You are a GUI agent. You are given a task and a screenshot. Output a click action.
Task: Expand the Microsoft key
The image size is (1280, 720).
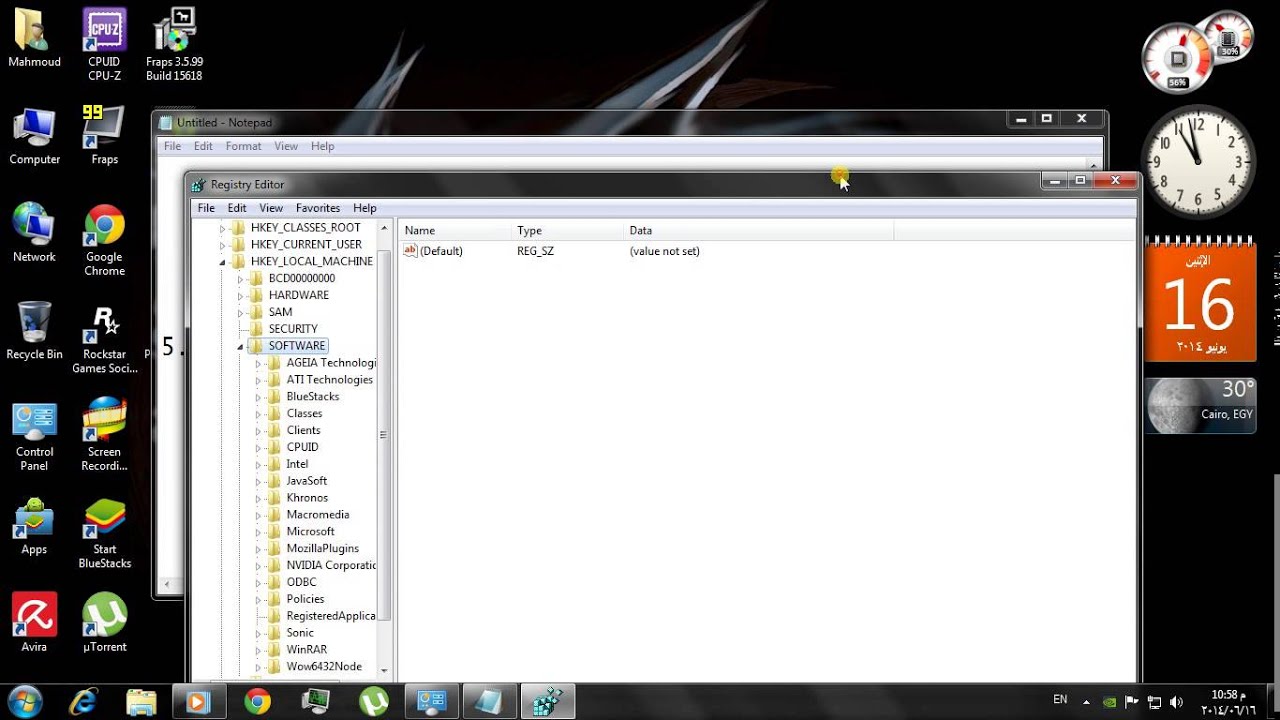(259, 532)
